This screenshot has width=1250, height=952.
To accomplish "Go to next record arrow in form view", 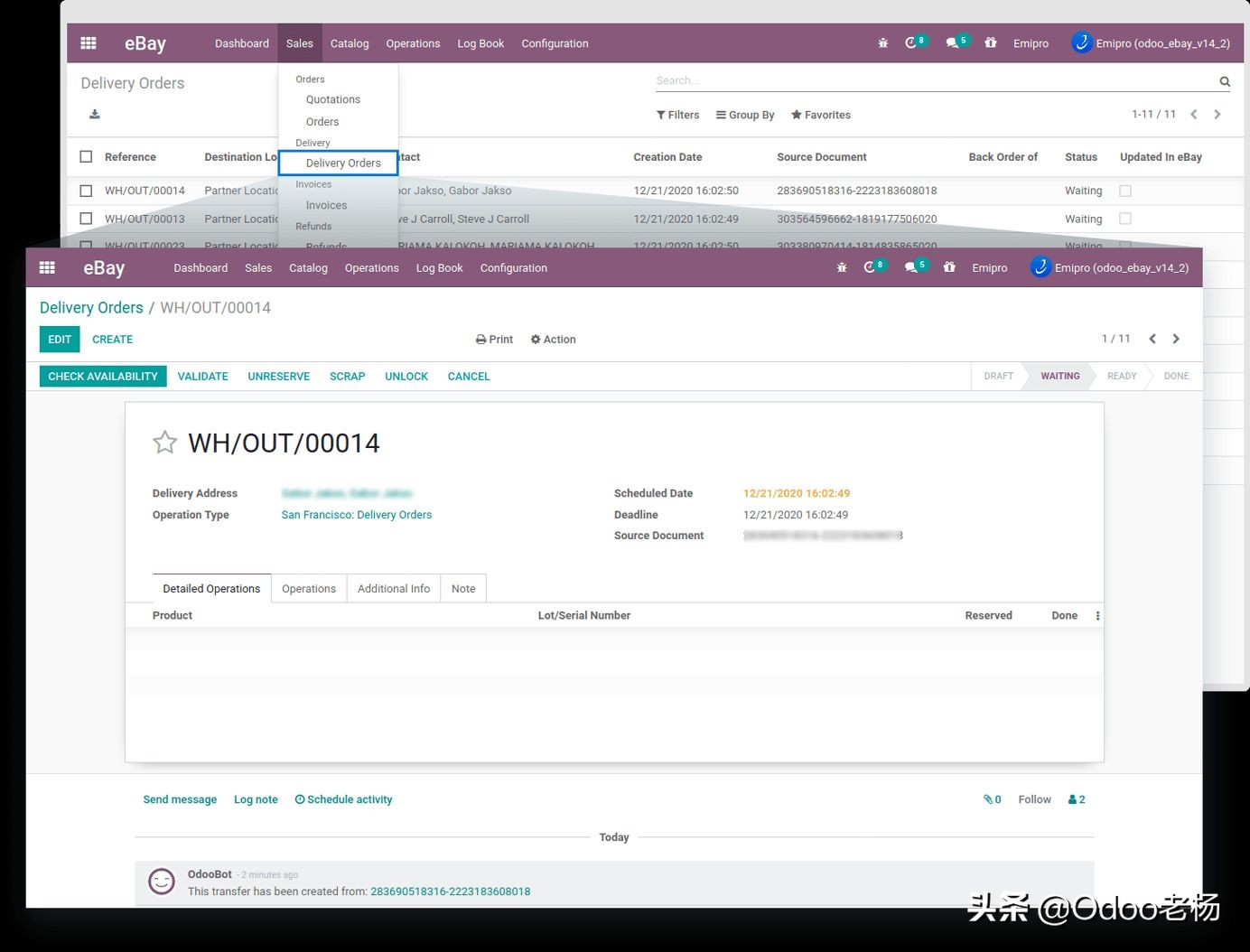I will (1176, 339).
